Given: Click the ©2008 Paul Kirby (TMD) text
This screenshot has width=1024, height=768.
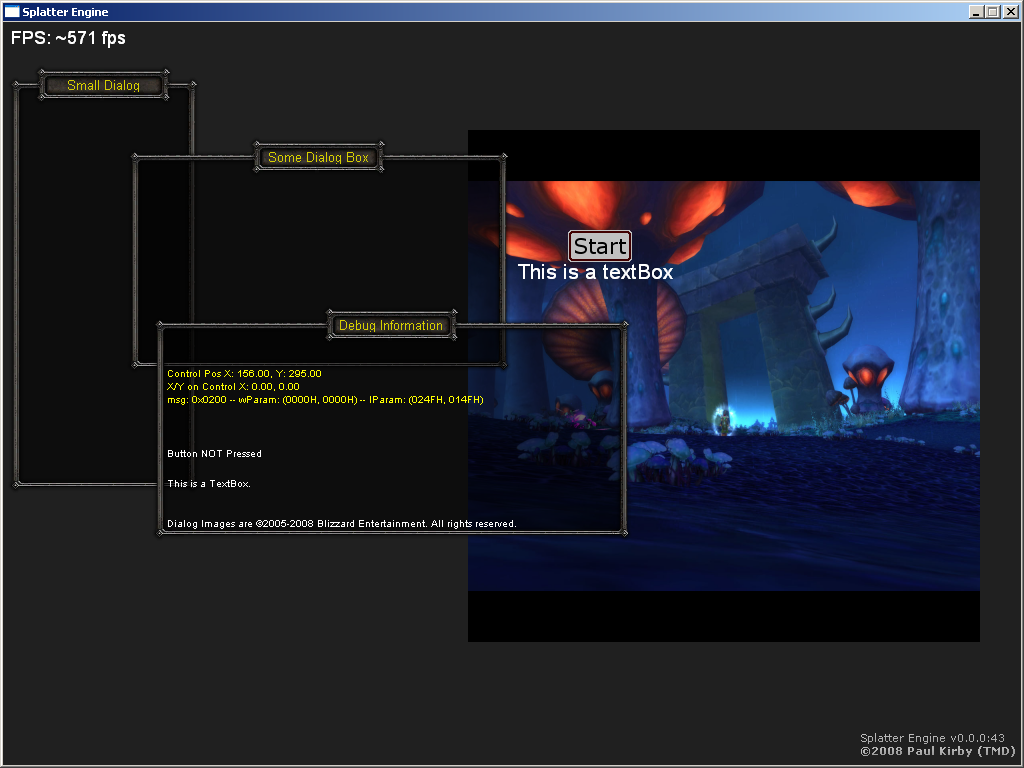Looking at the screenshot, I should pos(938,751).
